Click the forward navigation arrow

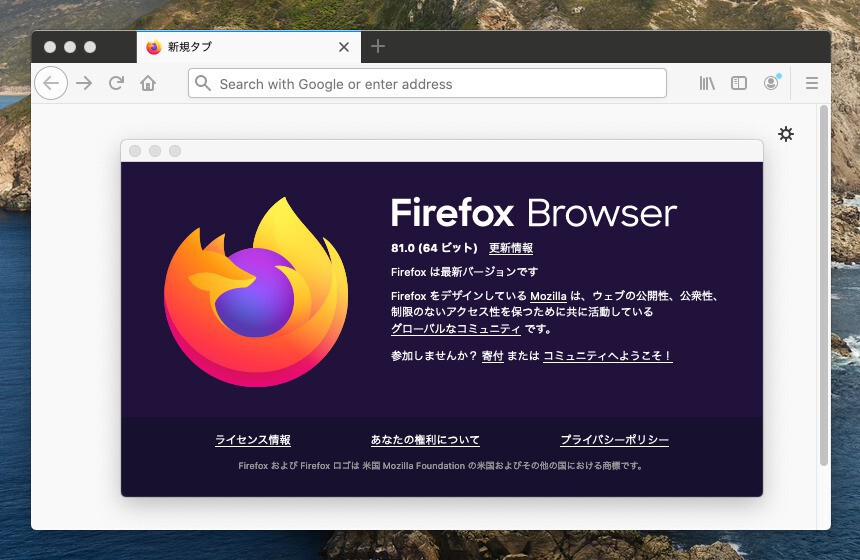(84, 83)
